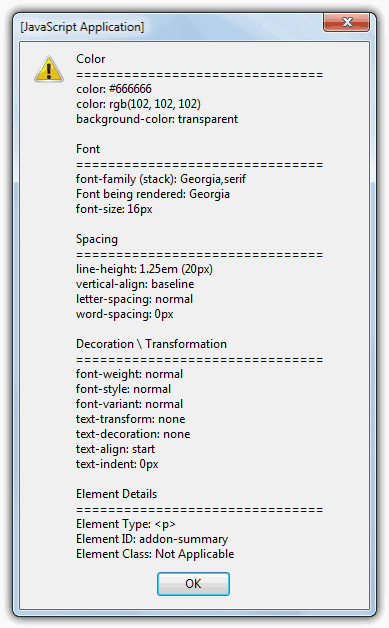Select the rgb(102, 102, 102) text line
Screen dimensions: 389x628
(138, 104)
